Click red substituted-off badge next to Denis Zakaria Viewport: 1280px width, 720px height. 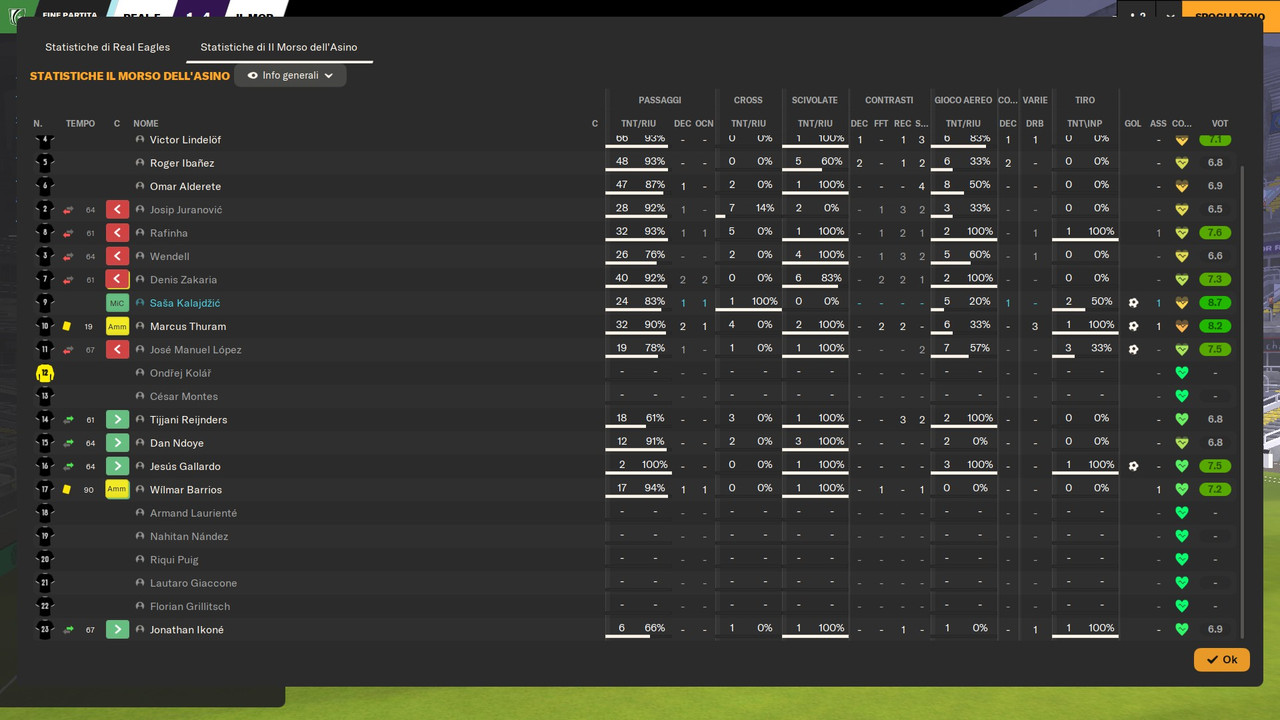[117, 280]
